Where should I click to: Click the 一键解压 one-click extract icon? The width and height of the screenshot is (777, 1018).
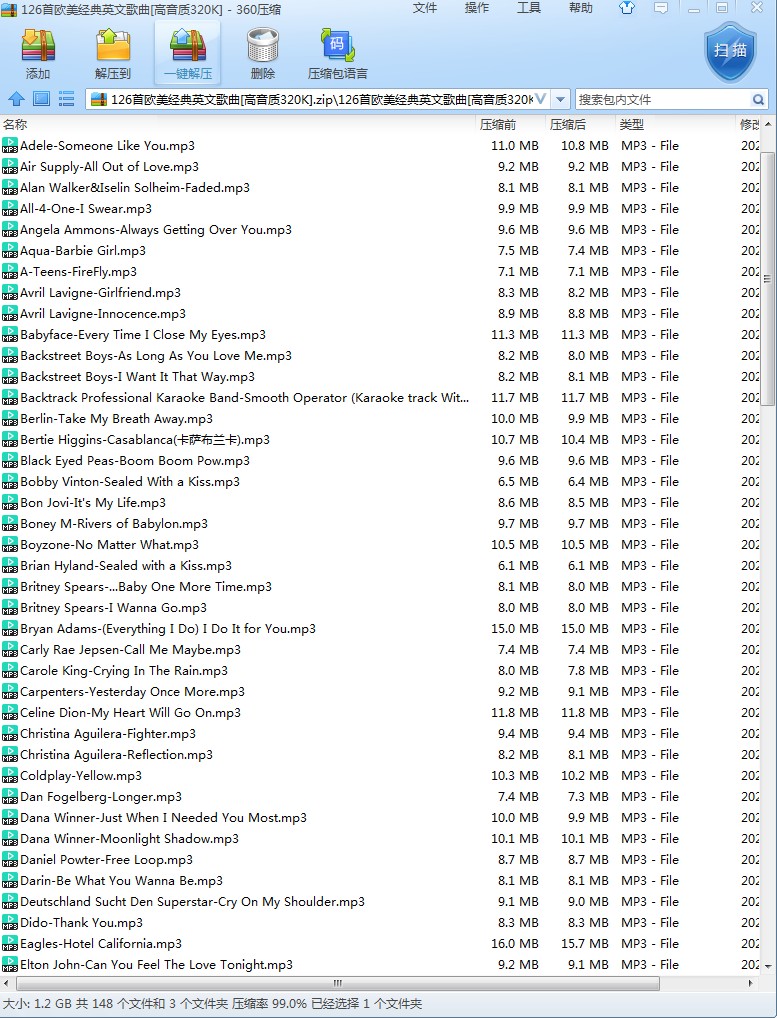point(188,53)
